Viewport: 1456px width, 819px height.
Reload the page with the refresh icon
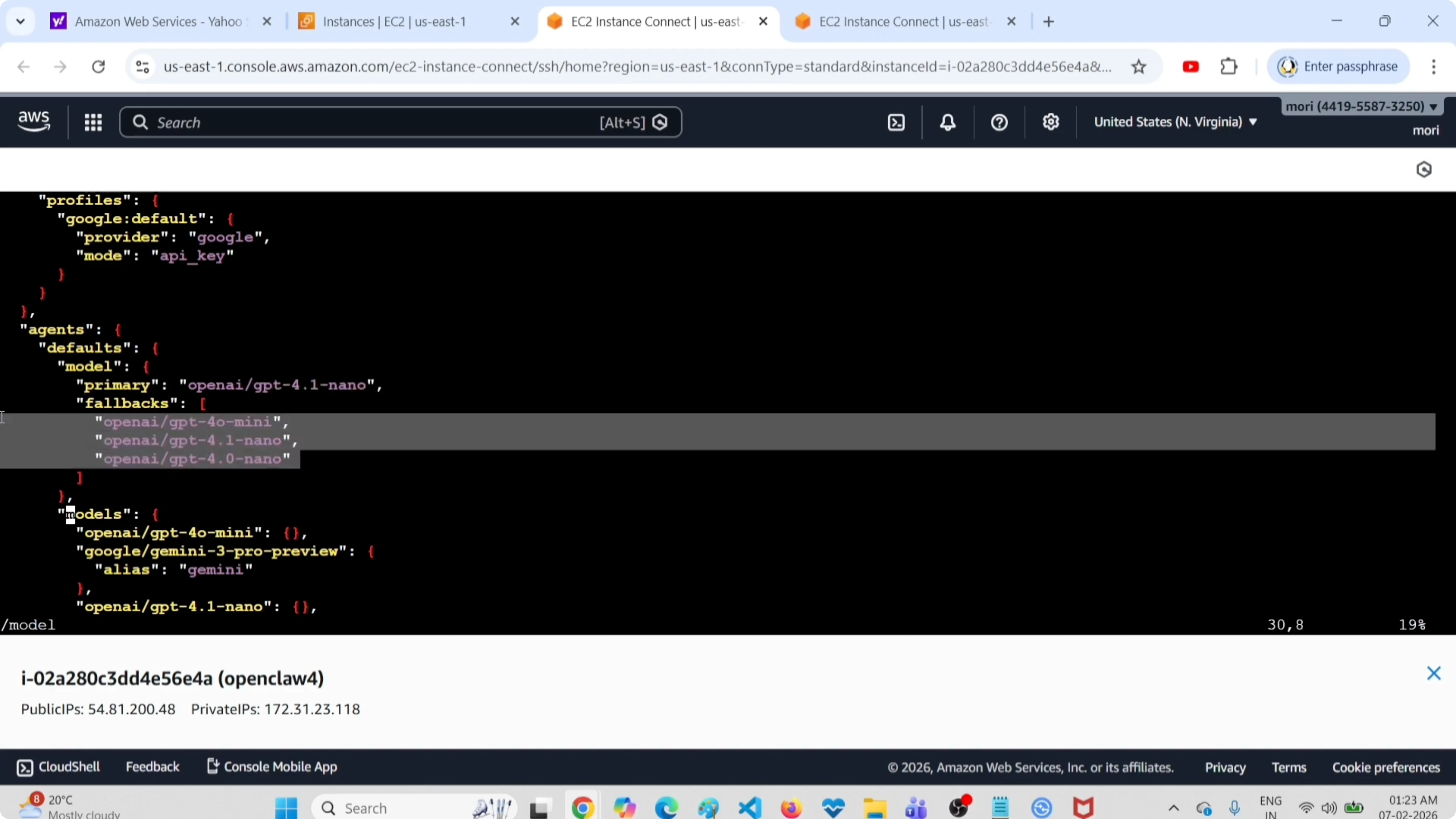98,66
